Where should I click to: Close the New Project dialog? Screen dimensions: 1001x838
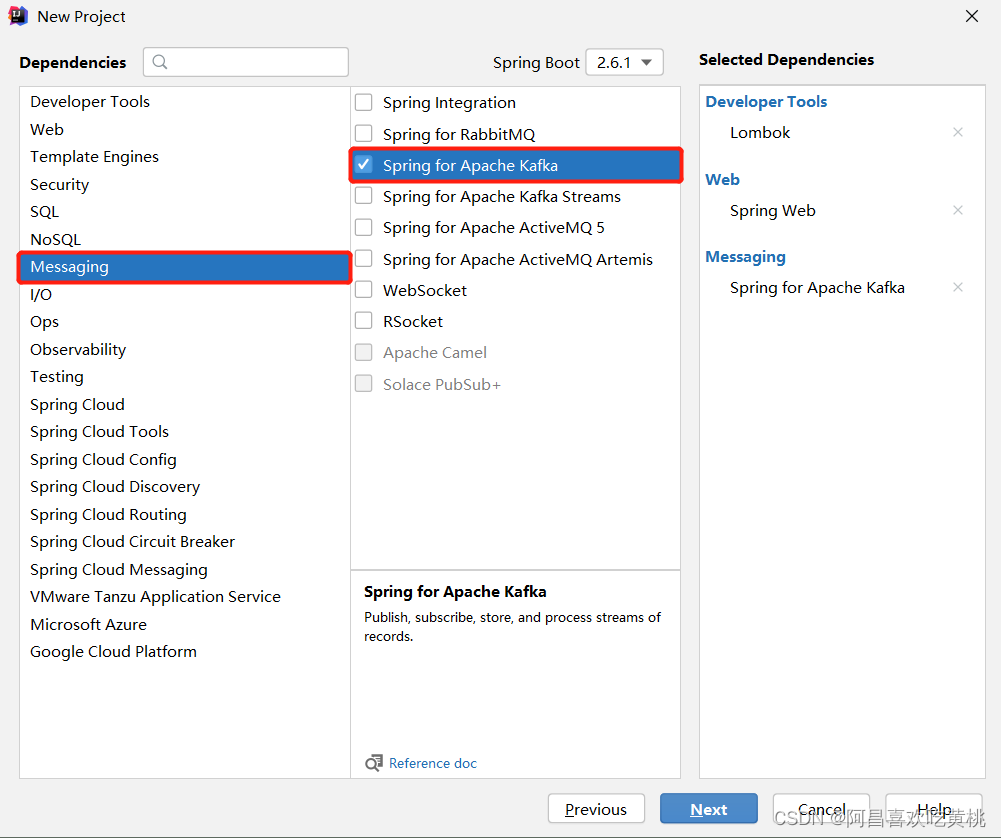(972, 16)
